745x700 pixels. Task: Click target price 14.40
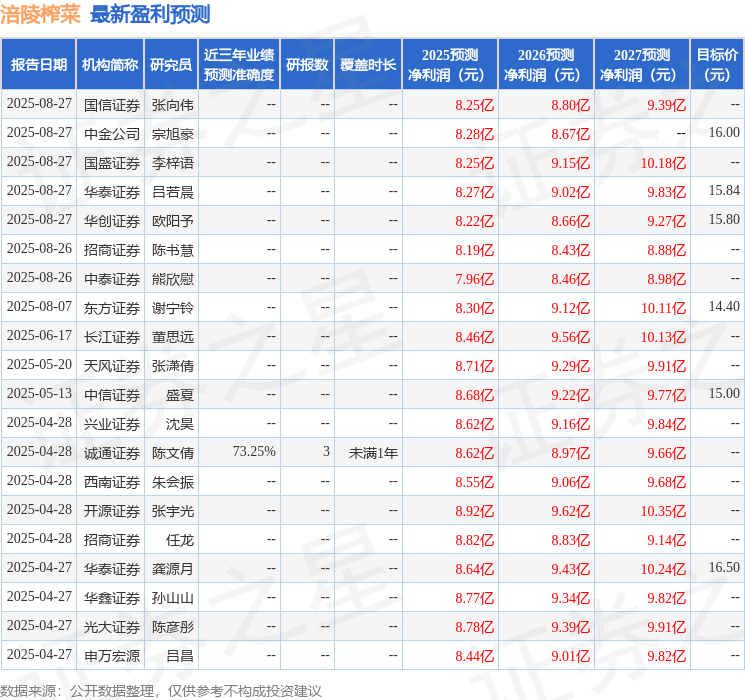tap(724, 306)
